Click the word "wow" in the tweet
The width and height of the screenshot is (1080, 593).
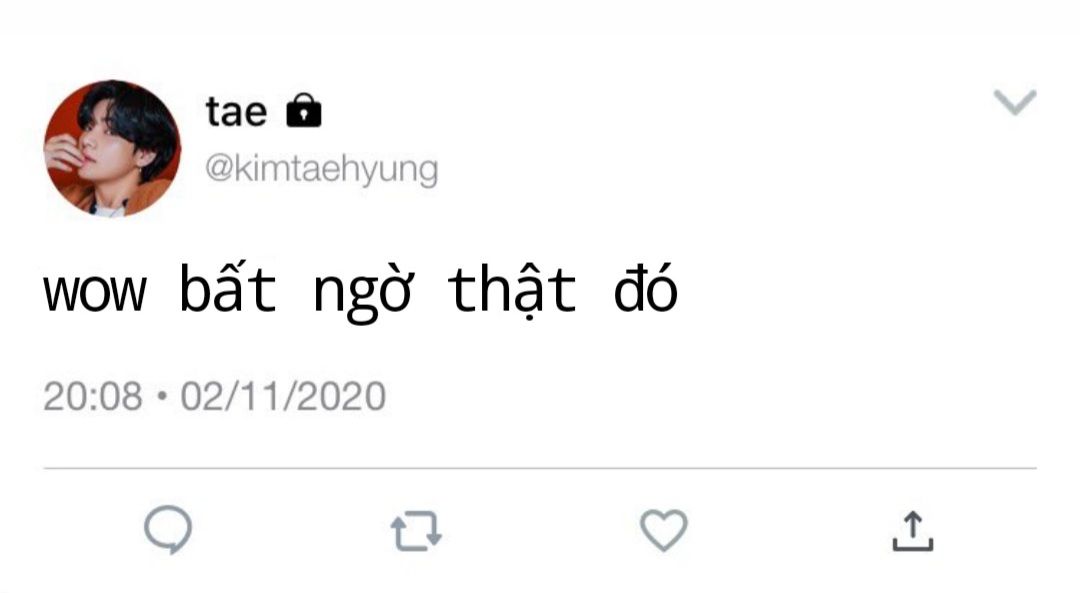click(94, 292)
